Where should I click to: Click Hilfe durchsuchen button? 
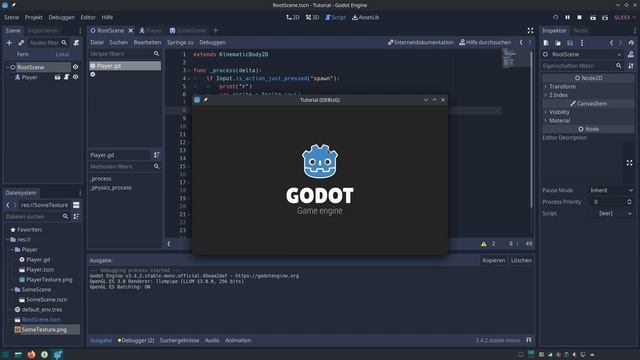coord(485,42)
